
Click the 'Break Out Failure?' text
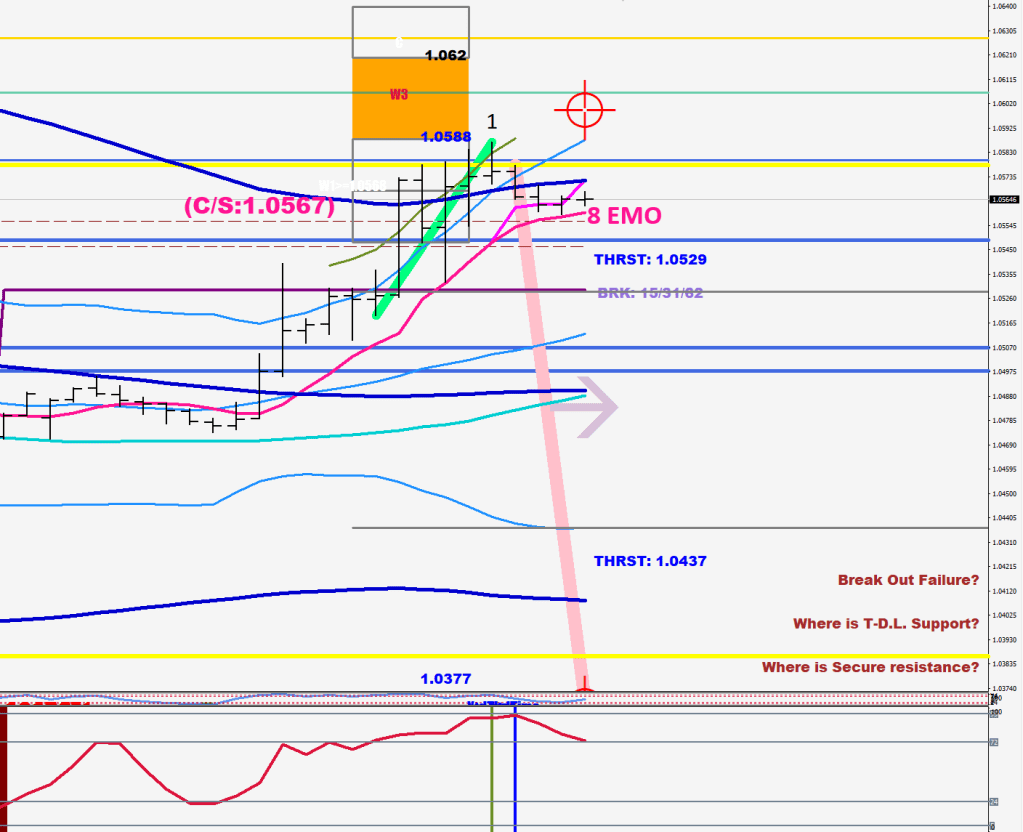point(908,580)
